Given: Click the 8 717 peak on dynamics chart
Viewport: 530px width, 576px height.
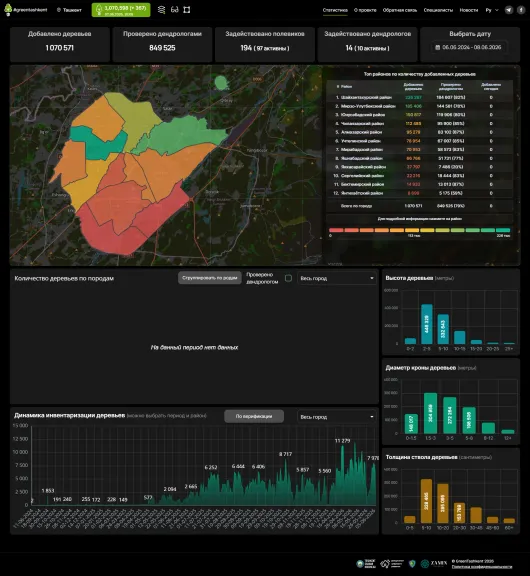Looking at the screenshot, I should [x=285, y=455].
